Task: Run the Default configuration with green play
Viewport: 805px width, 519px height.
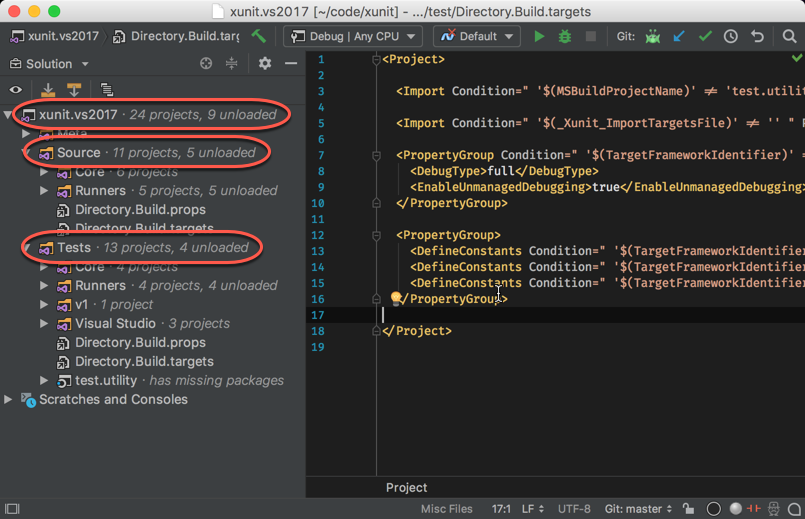Action: click(539, 36)
